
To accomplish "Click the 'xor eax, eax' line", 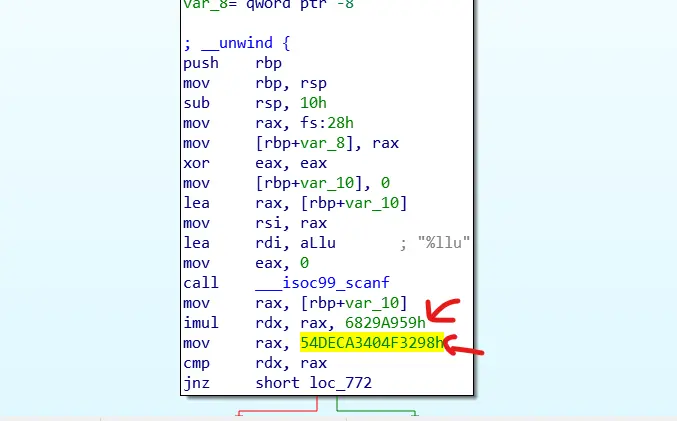I will click(x=255, y=163).
